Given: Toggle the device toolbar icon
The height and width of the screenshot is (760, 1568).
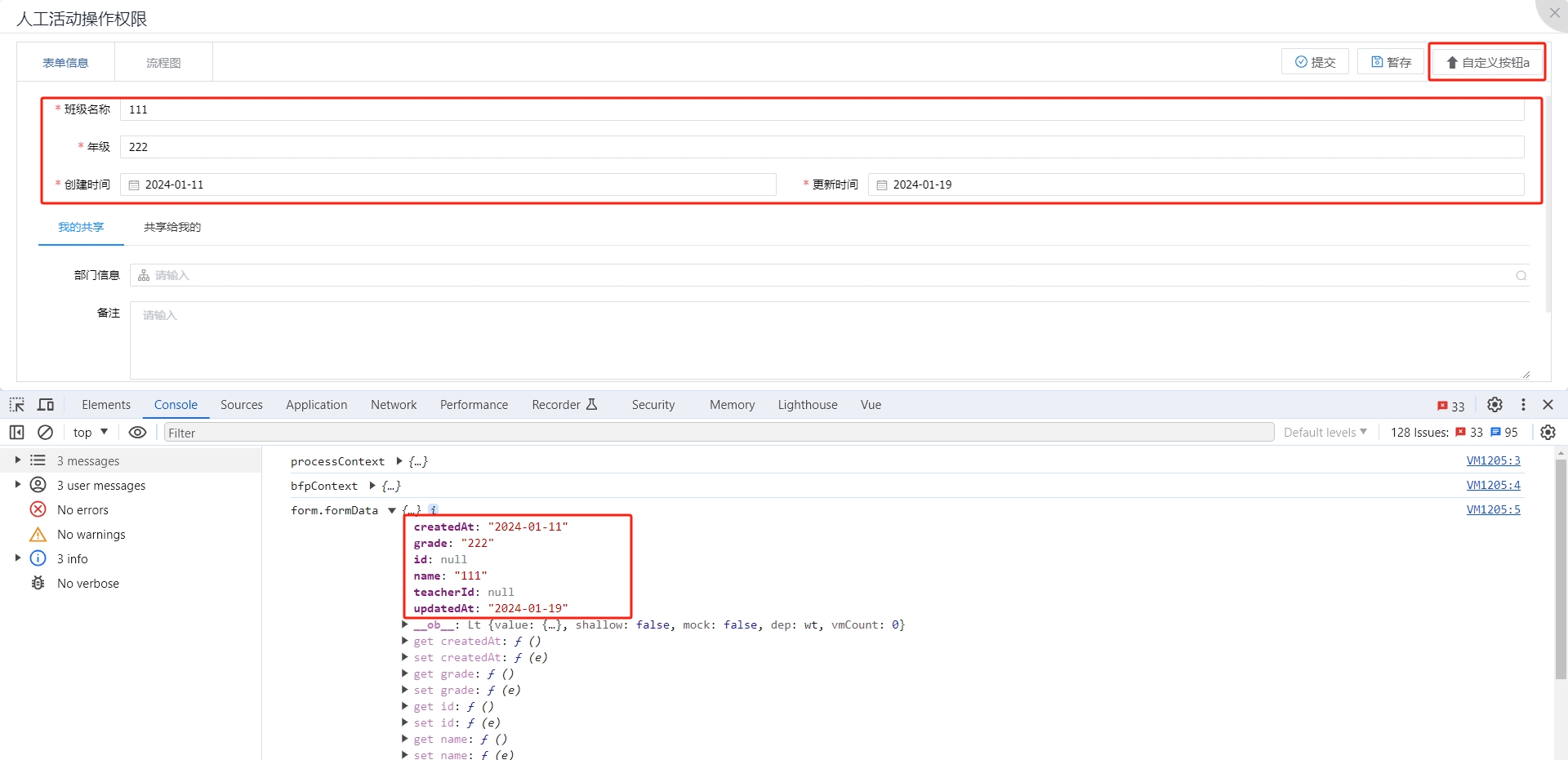Looking at the screenshot, I should (46, 405).
